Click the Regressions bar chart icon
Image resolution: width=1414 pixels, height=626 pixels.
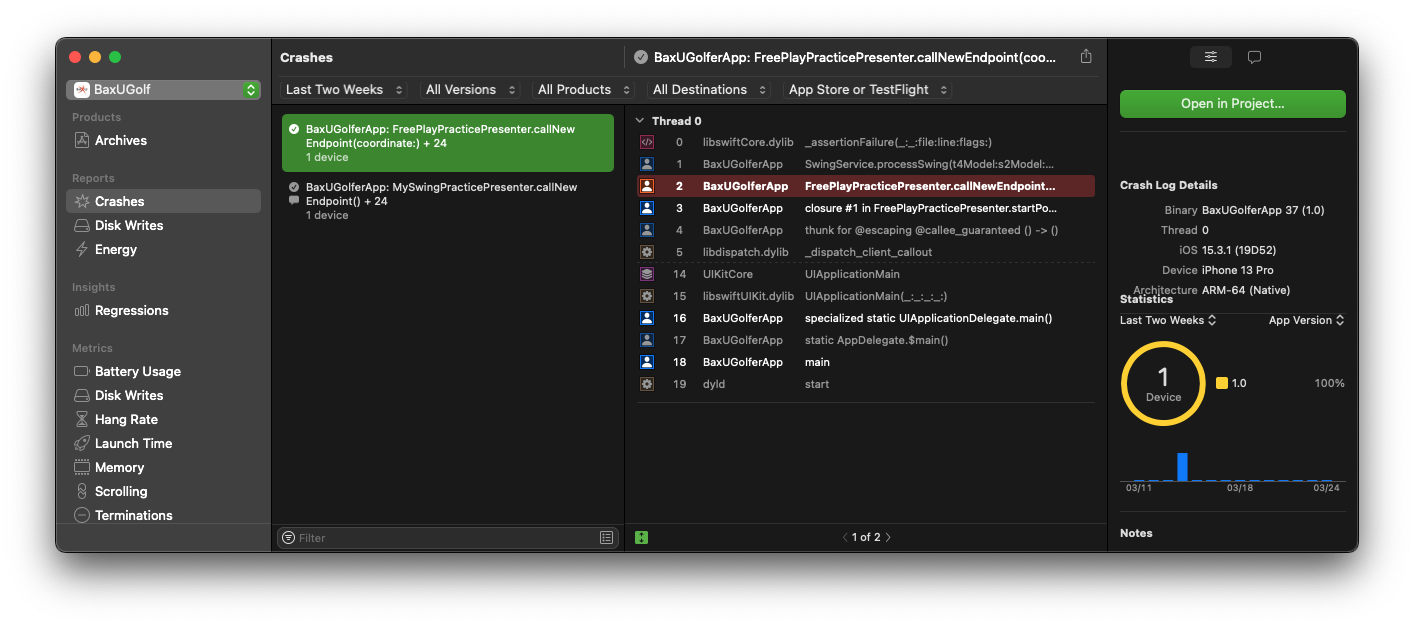[82, 310]
